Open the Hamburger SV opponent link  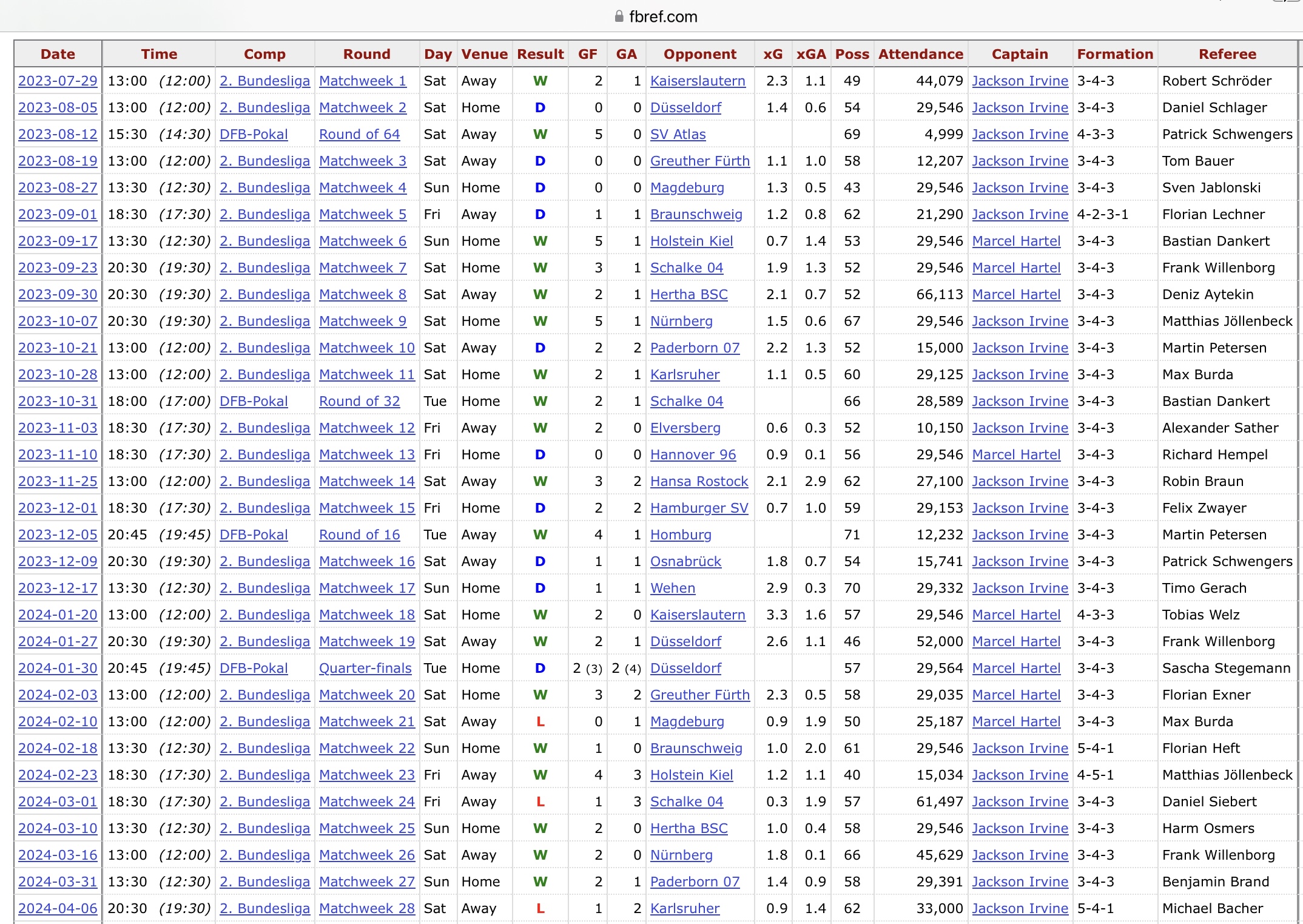(699, 508)
